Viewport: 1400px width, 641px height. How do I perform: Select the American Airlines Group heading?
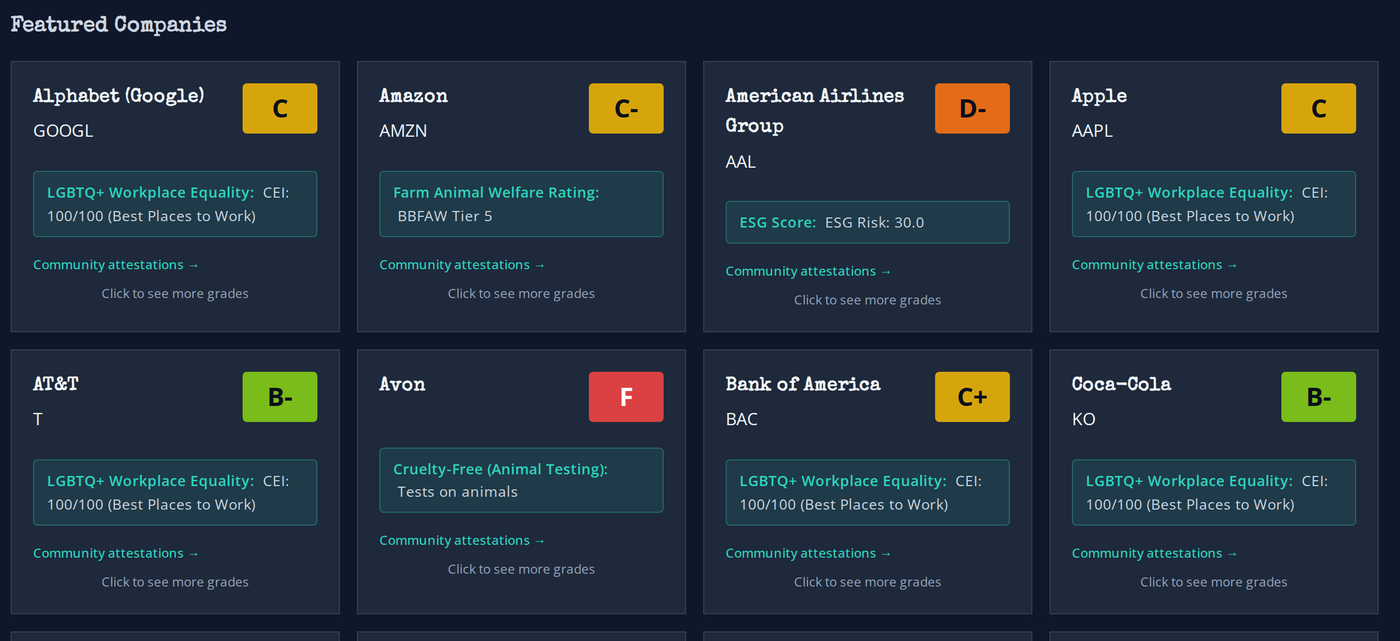point(815,111)
